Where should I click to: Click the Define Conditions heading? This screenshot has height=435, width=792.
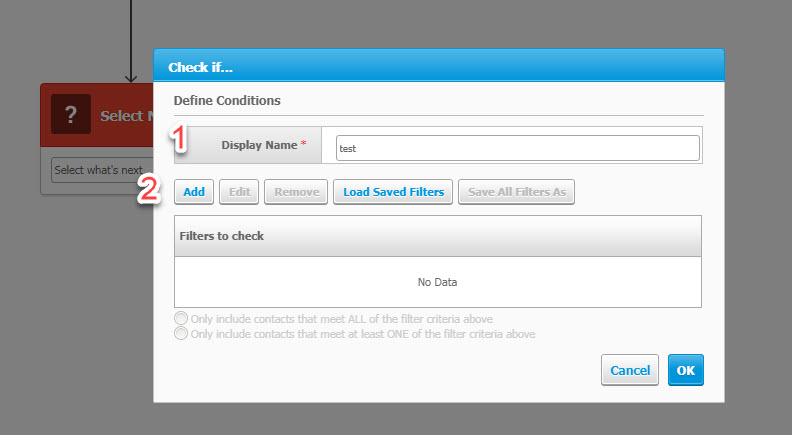[227, 101]
